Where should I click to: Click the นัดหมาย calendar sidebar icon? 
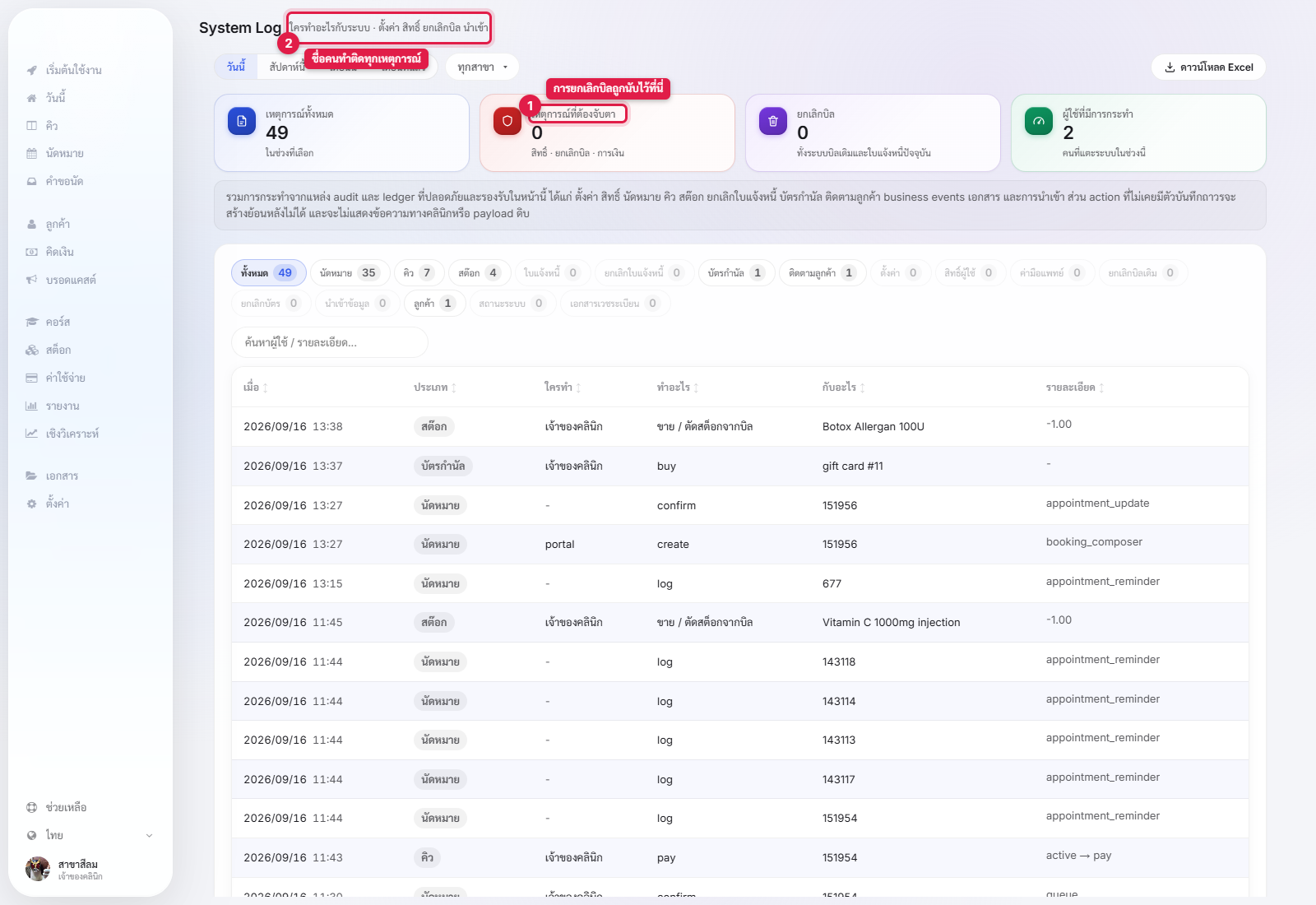(x=32, y=153)
